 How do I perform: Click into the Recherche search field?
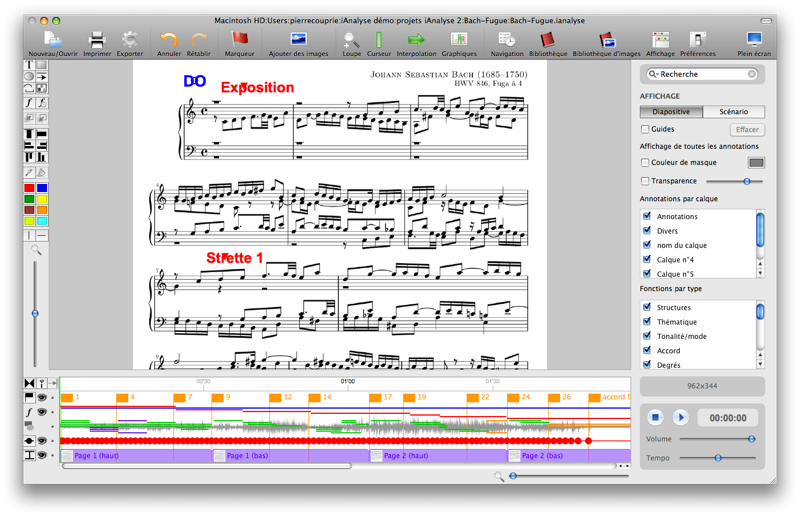(x=703, y=74)
